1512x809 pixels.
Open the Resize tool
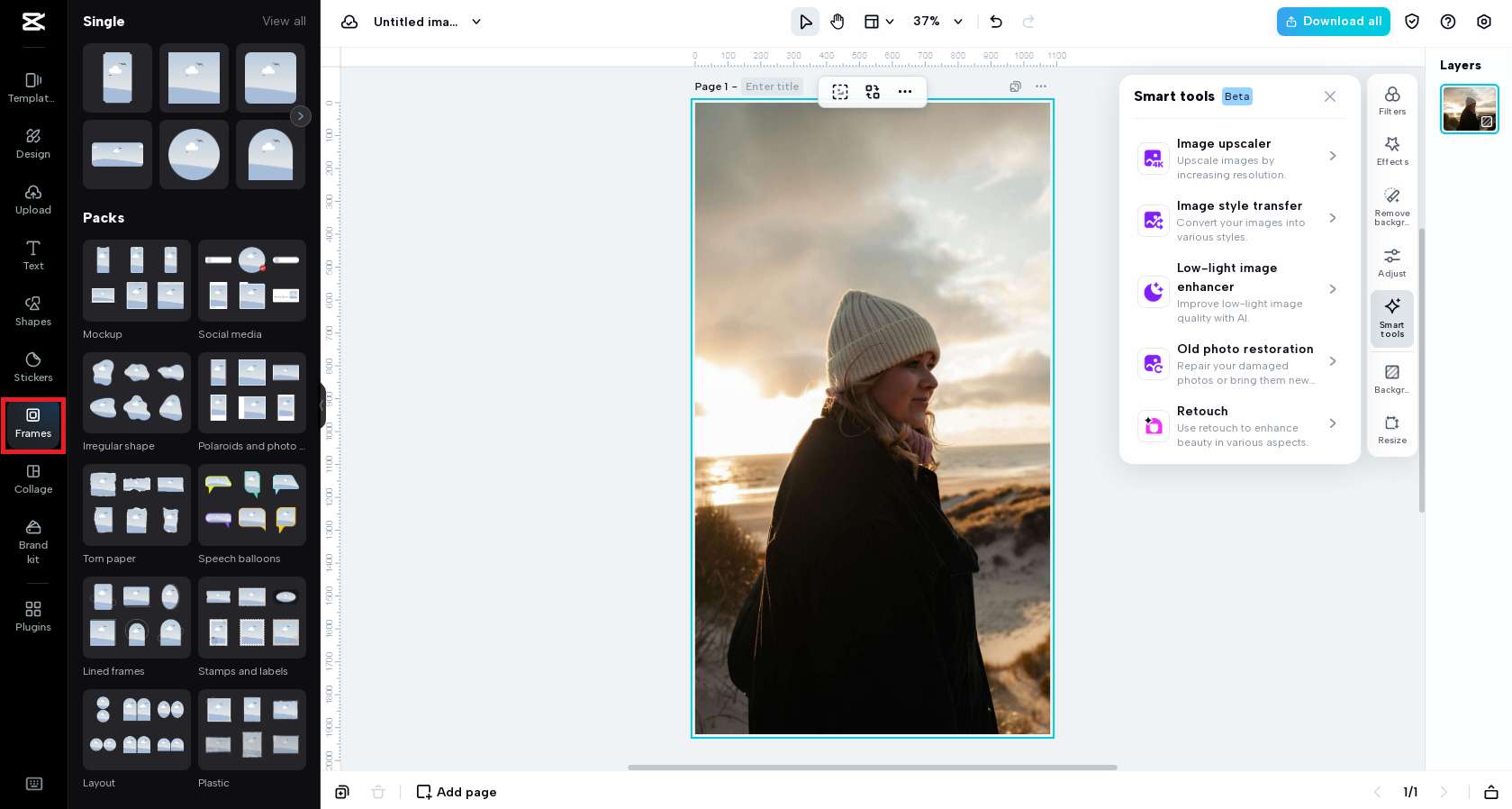pos(1391,429)
